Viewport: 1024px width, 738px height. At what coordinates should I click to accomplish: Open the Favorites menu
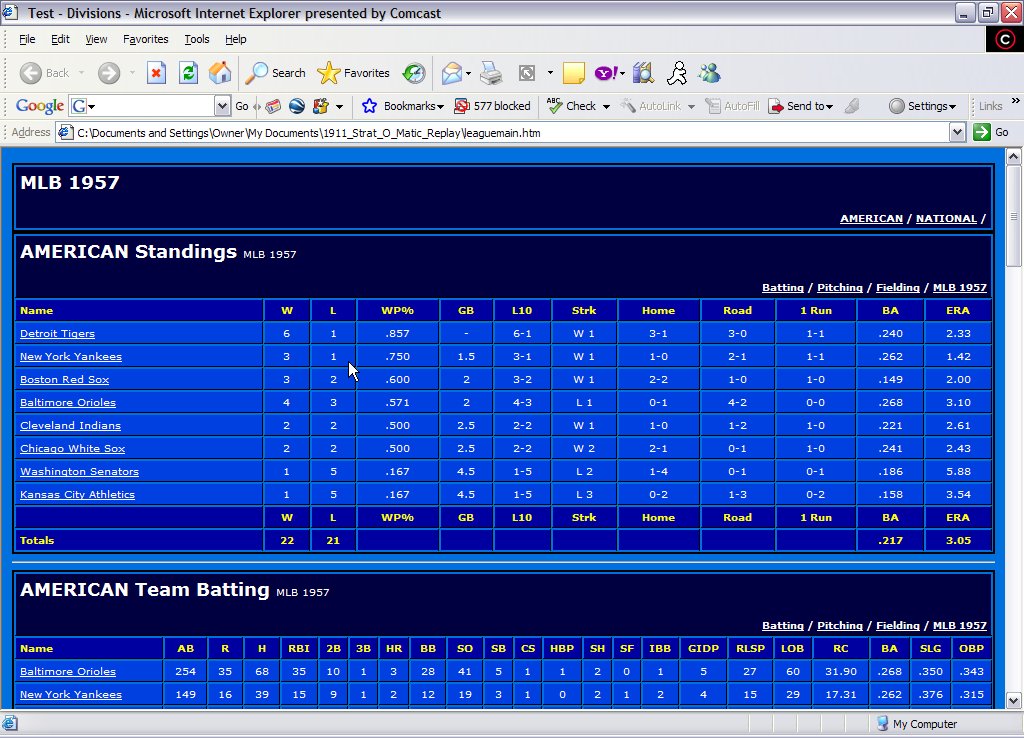pos(145,39)
